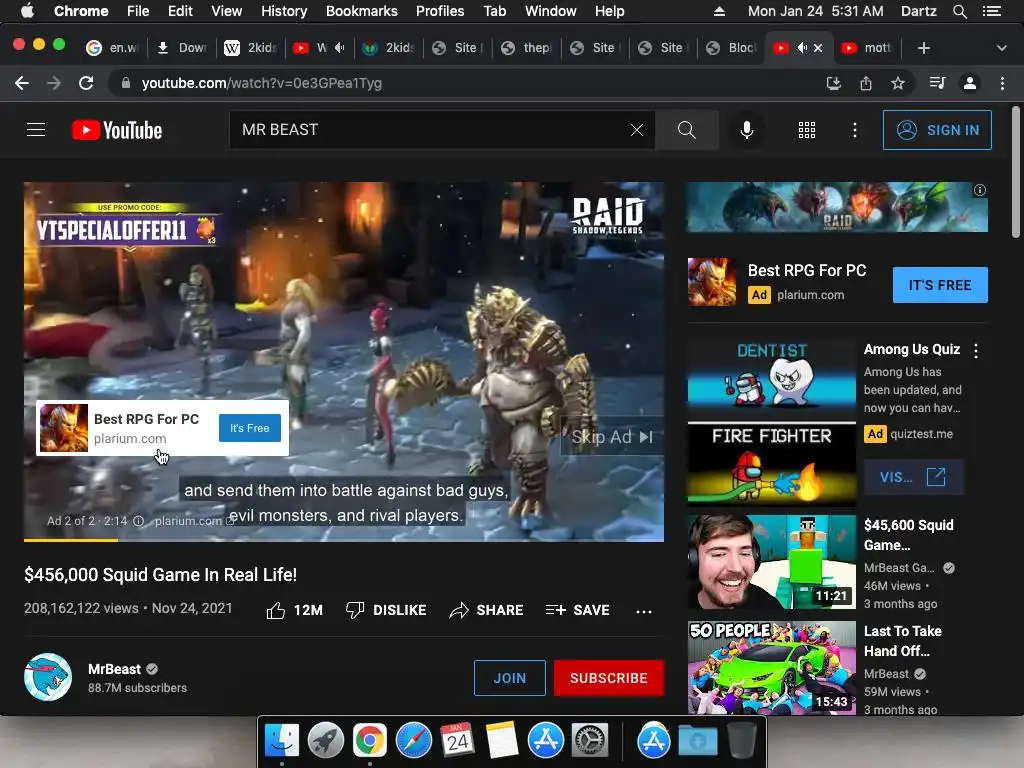Switch to the 2kids Wikipedia tab

(x=251, y=48)
